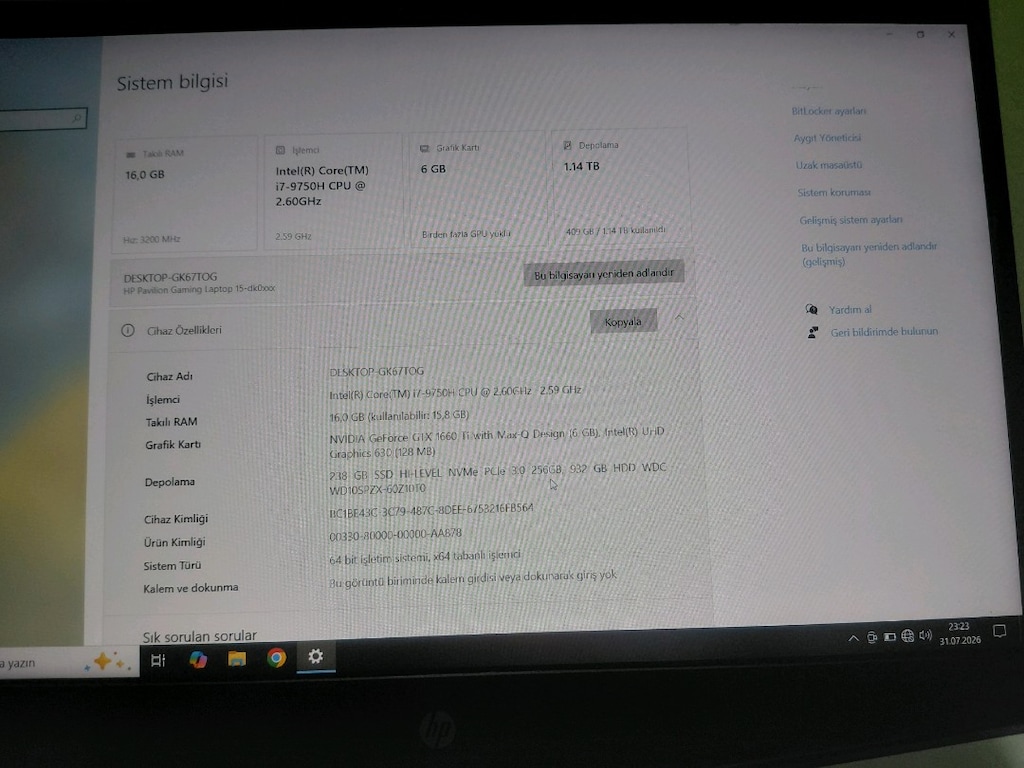The image size is (1024, 768).
Task: Check the battery tray icon
Action: (x=889, y=637)
